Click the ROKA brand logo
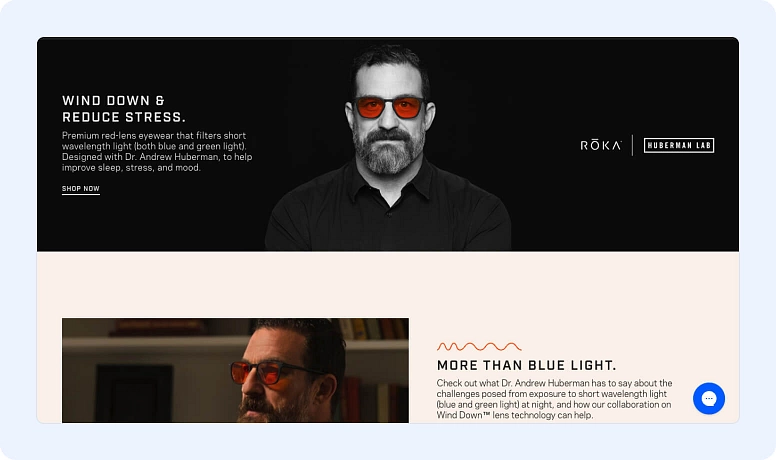Image resolution: width=776 pixels, height=460 pixels. pos(601,145)
